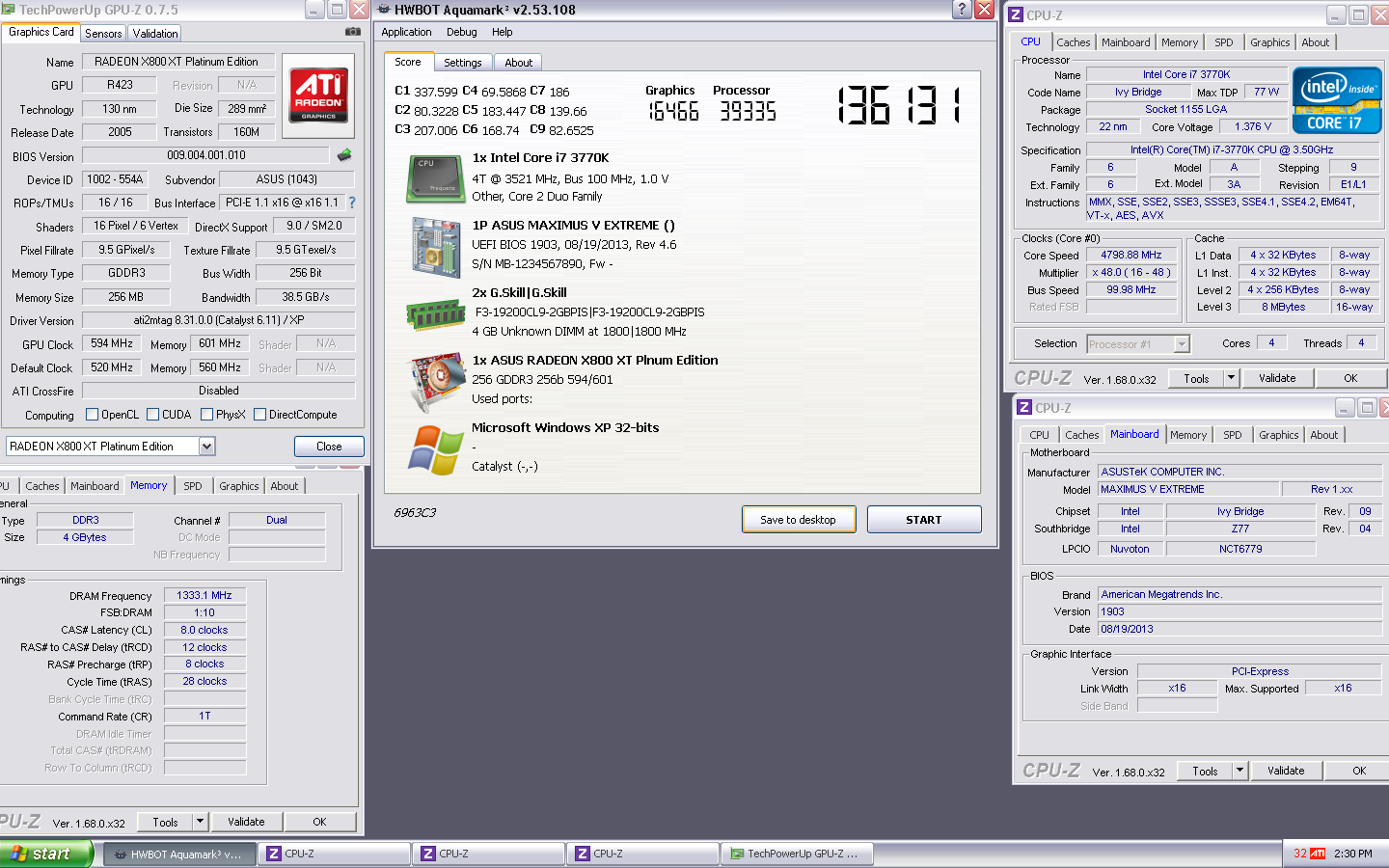The width and height of the screenshot is (1389, 868).
Task: Click the ATI tray icon in system tray
Action: pyautogui.click(x=1318, y=854)
